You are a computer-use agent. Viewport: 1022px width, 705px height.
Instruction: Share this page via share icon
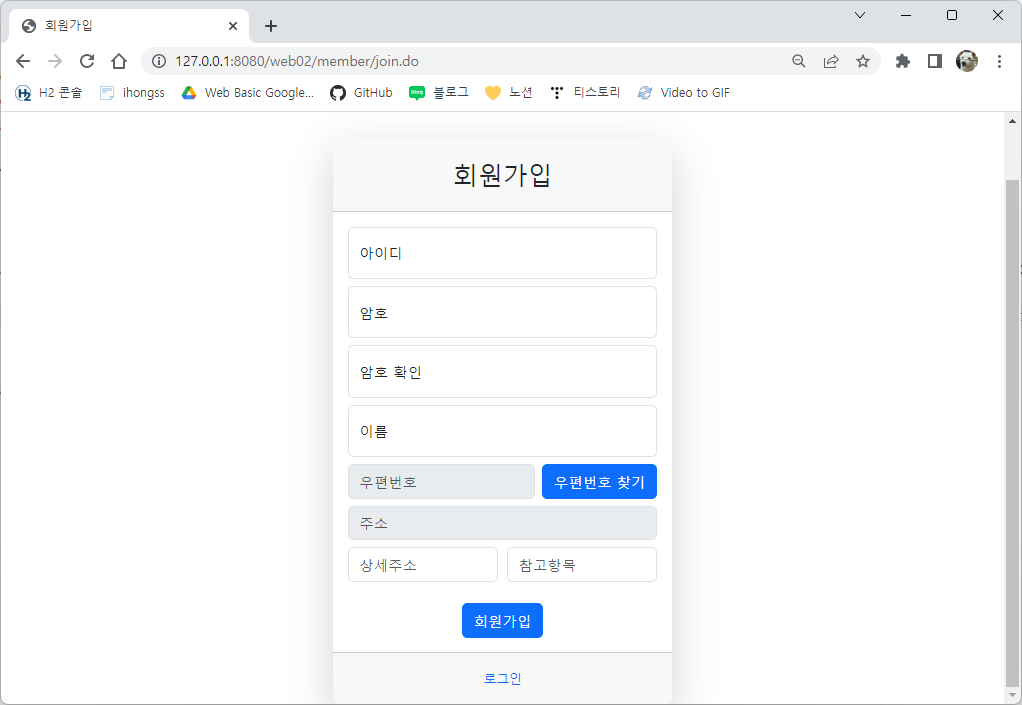(830, 61)
